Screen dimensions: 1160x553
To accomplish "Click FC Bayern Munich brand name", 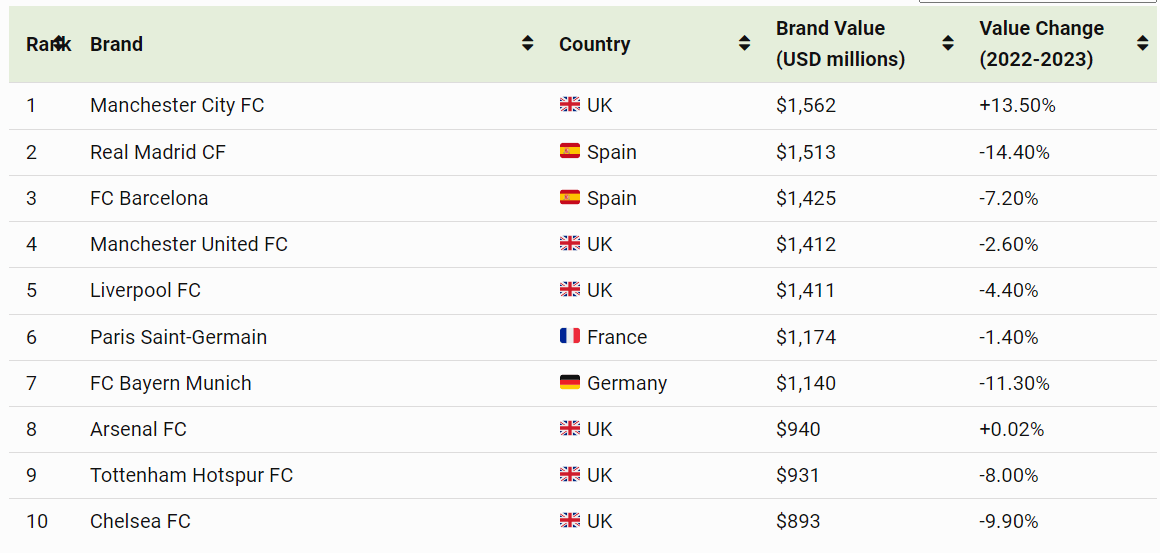I will point(170,383).
